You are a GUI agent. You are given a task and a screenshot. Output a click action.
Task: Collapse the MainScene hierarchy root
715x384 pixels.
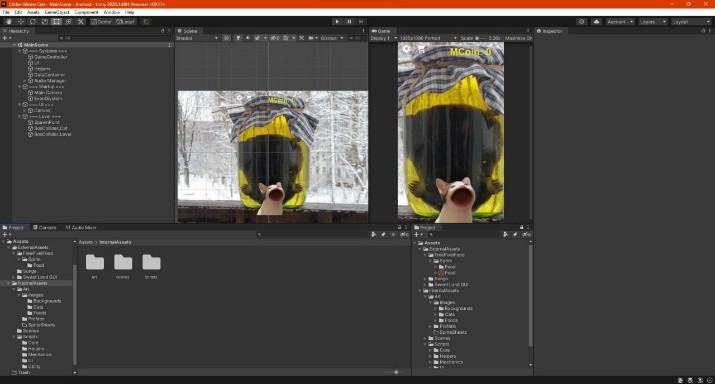pos(15,45)
